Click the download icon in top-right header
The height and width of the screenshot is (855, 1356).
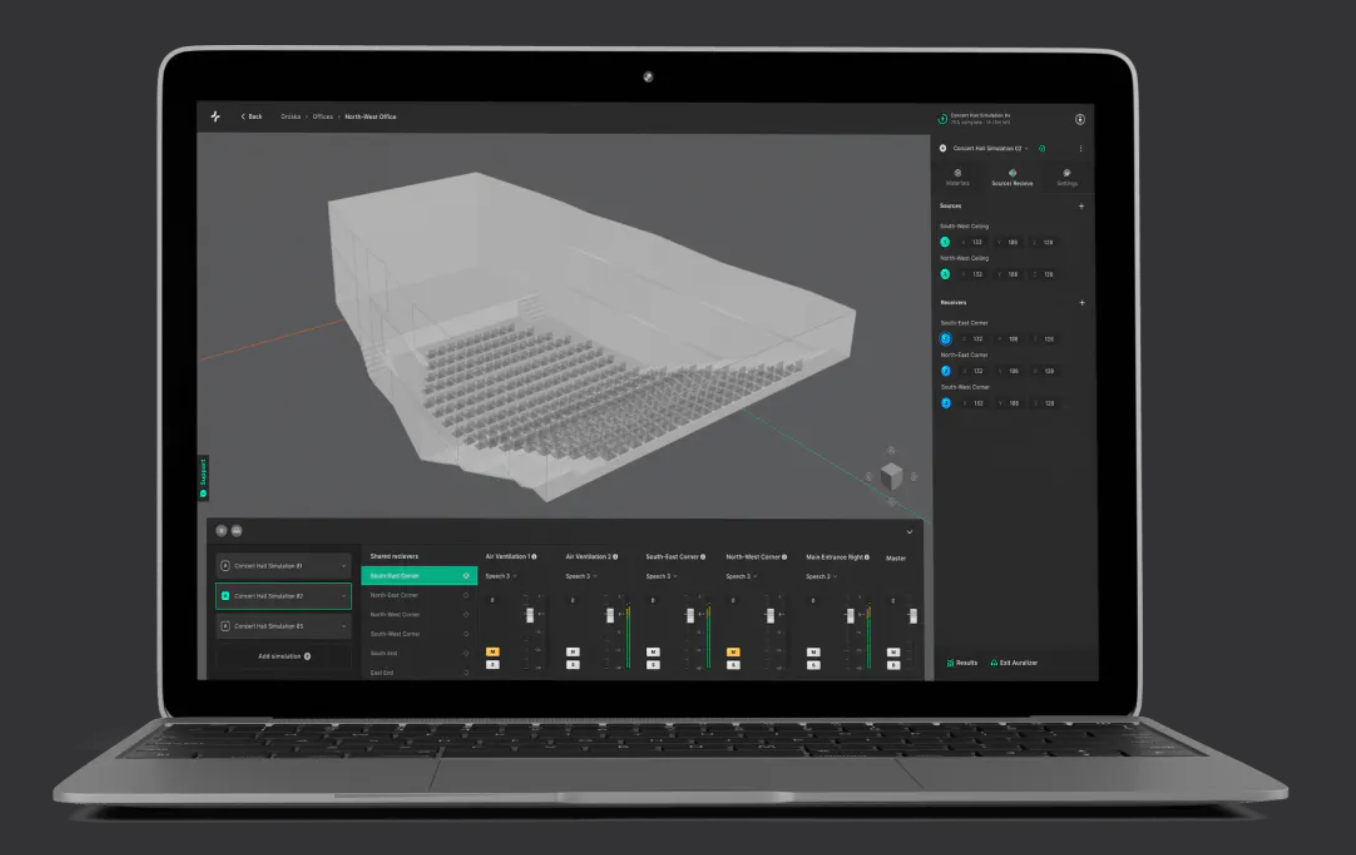(1080, 120)
